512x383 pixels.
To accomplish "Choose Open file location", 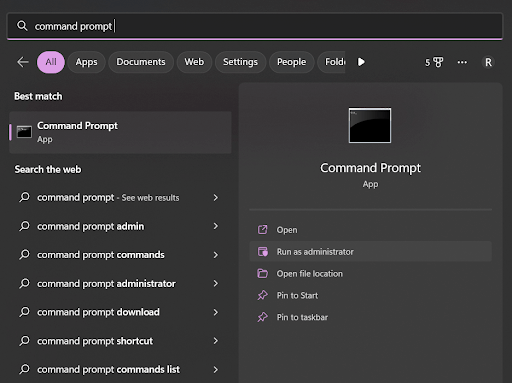I will [x=370, y=274].
